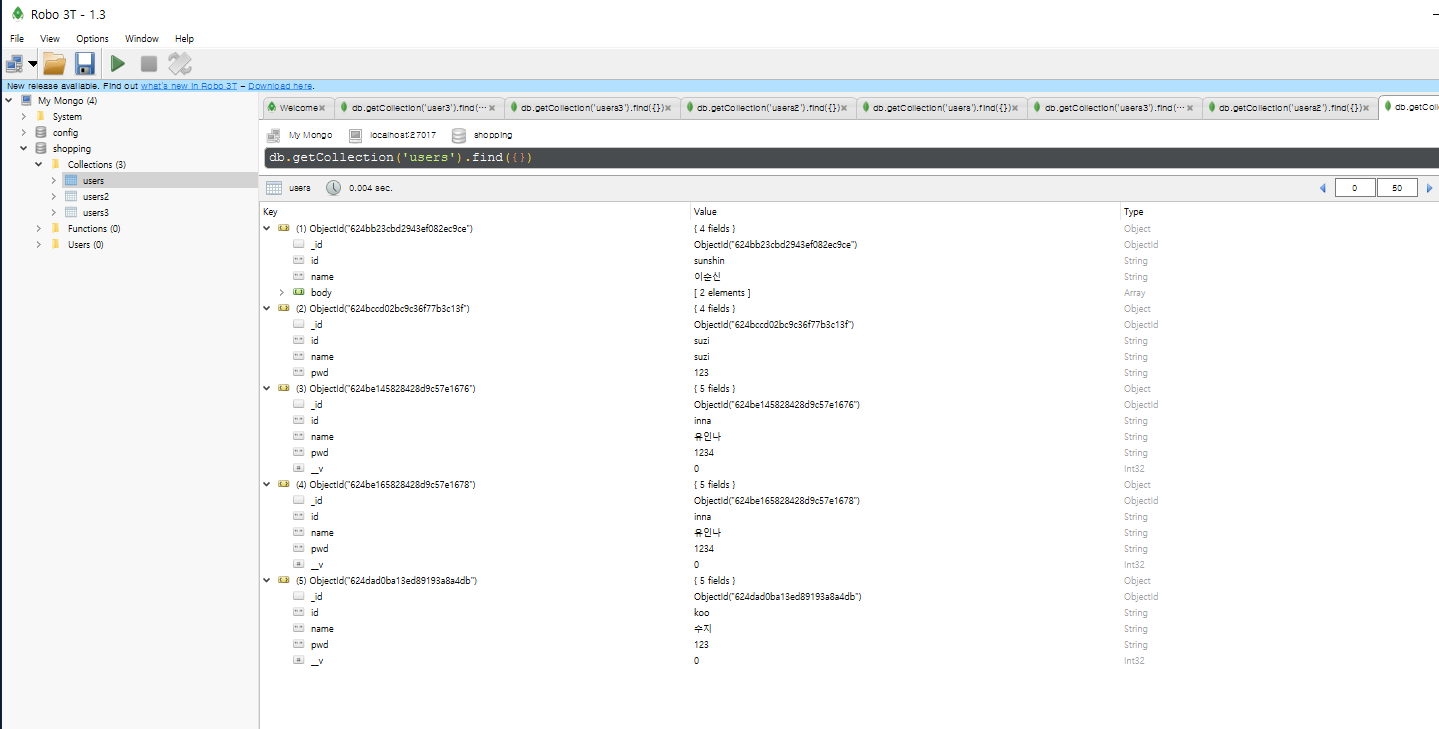Screen dimensions: 1439x729
Task: Click the query editor command line
Action: tap(851, 158)
